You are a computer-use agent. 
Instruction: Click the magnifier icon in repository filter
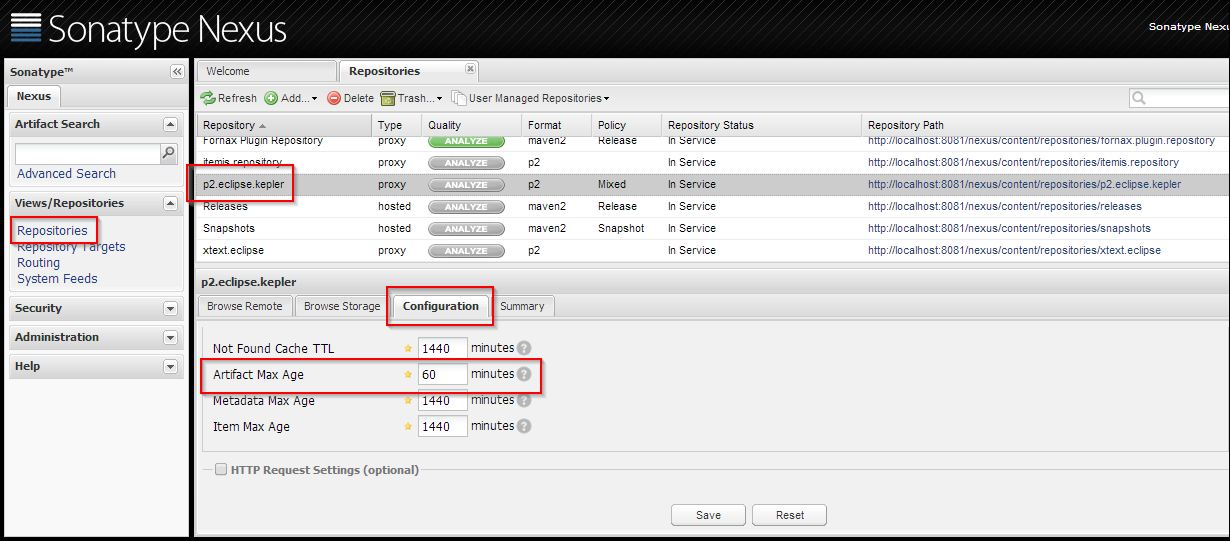click(x=1139, y=98)
